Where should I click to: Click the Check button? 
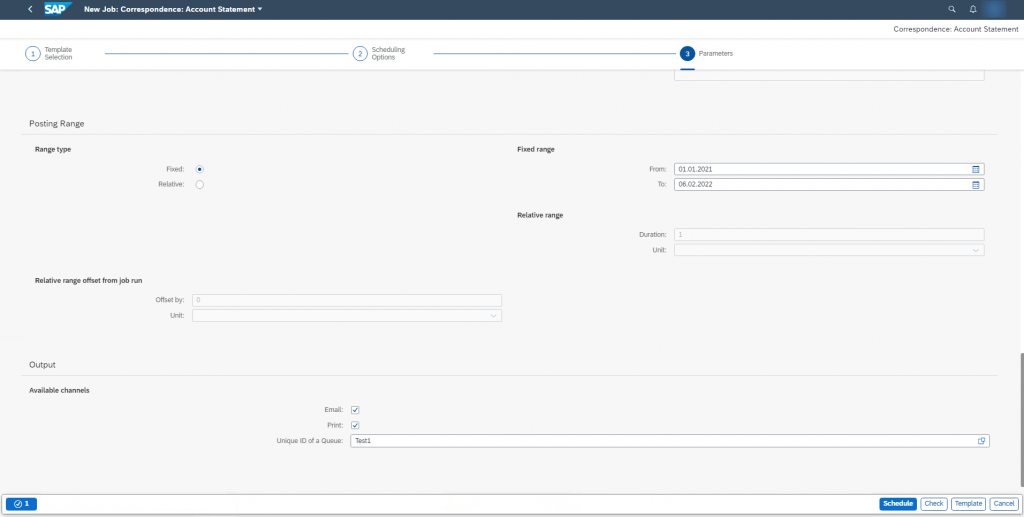point(934,504)
